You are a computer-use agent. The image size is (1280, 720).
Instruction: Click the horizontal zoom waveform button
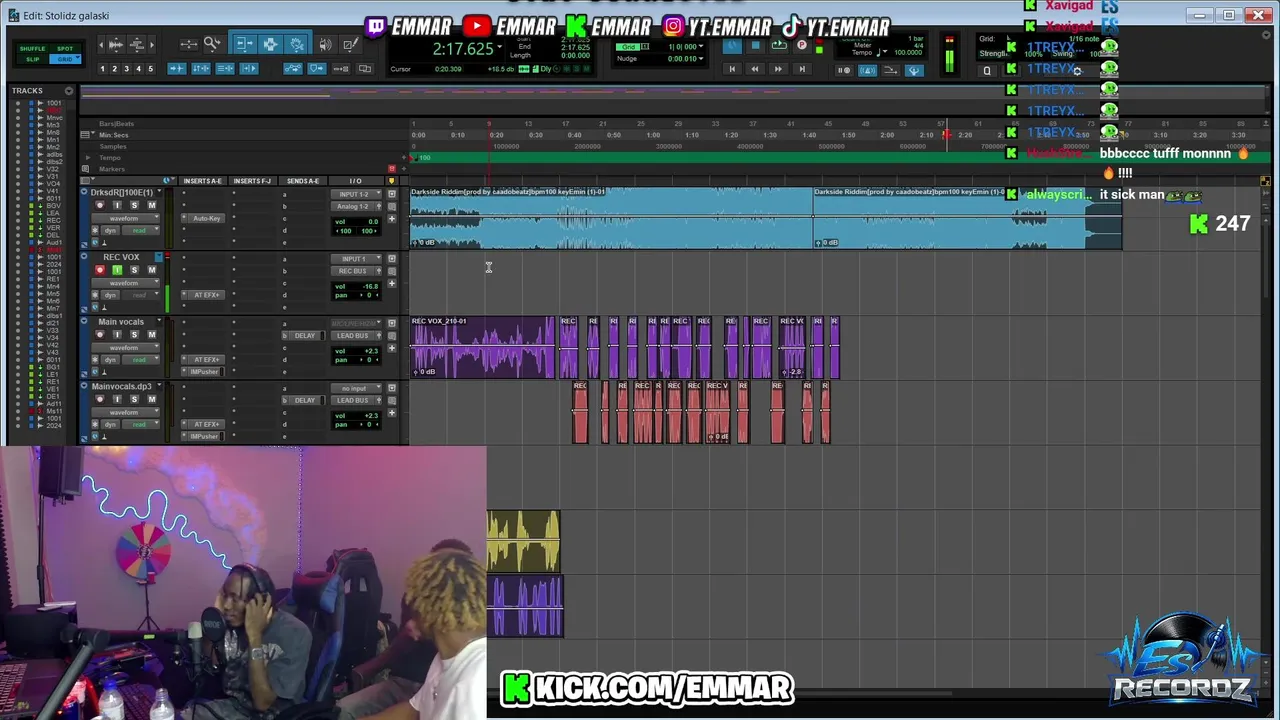pyautogui.click(x=116, y=44)
